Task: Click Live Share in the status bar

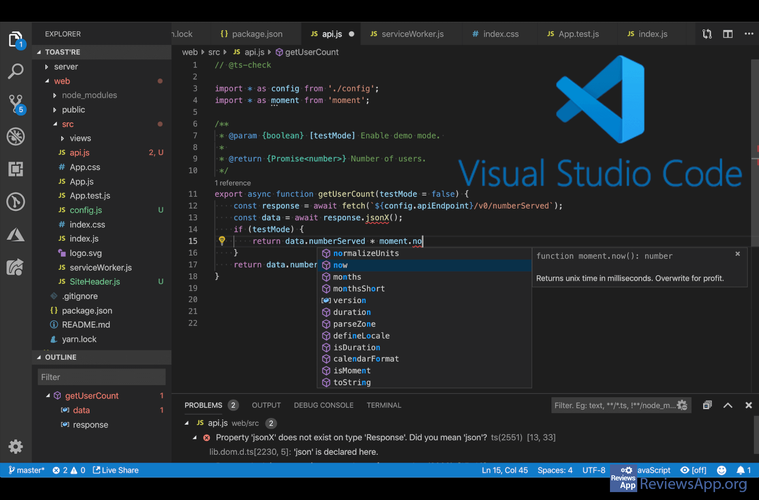Action: (115, 470)
